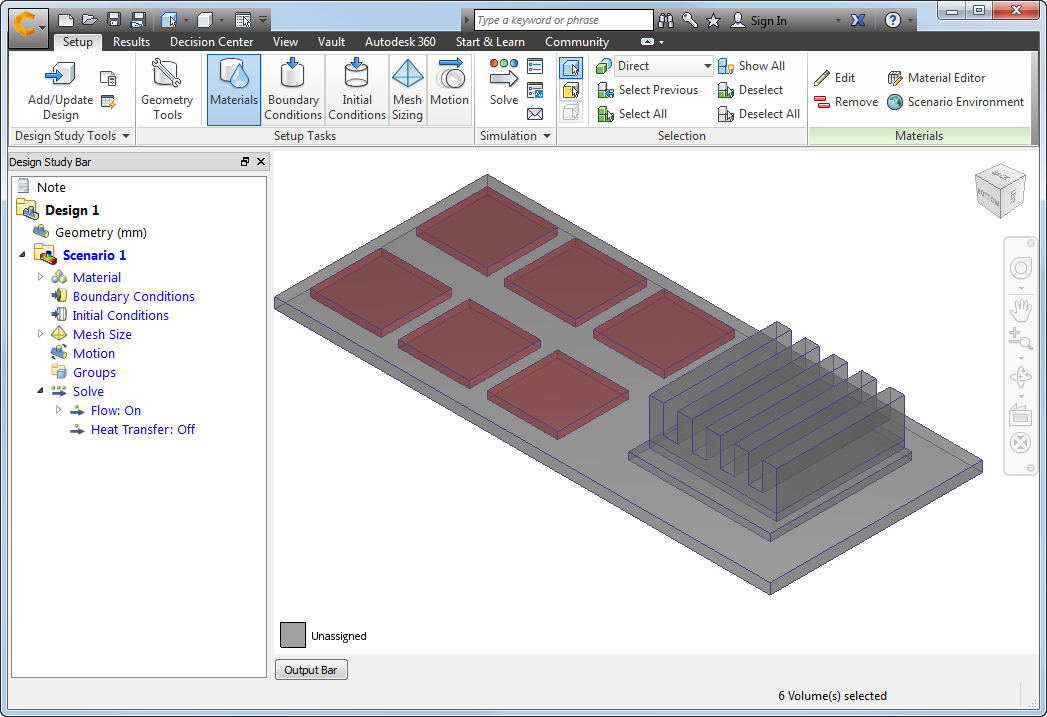This screenshot has width=1047, height=717.
Task: Click the Material Editor icon
Action: coord(895,78)
